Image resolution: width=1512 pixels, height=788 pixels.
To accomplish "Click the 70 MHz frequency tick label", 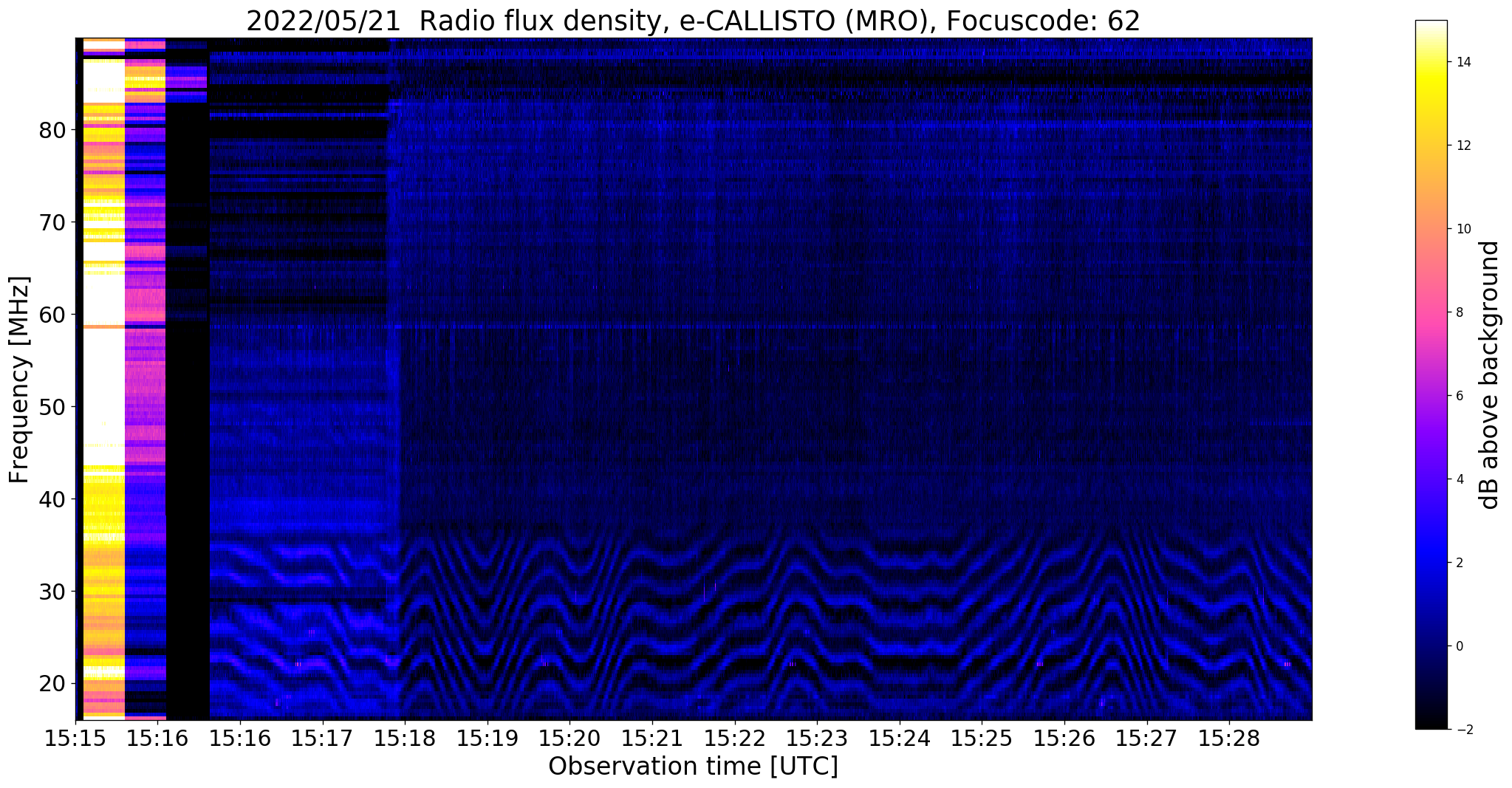I will pos(52,223).
